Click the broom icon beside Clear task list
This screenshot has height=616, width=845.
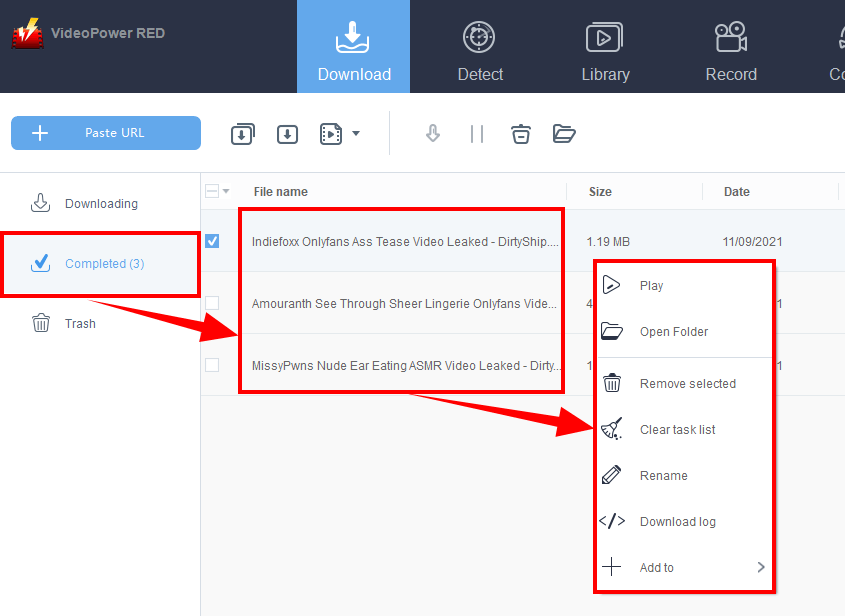tap(612, 428)
